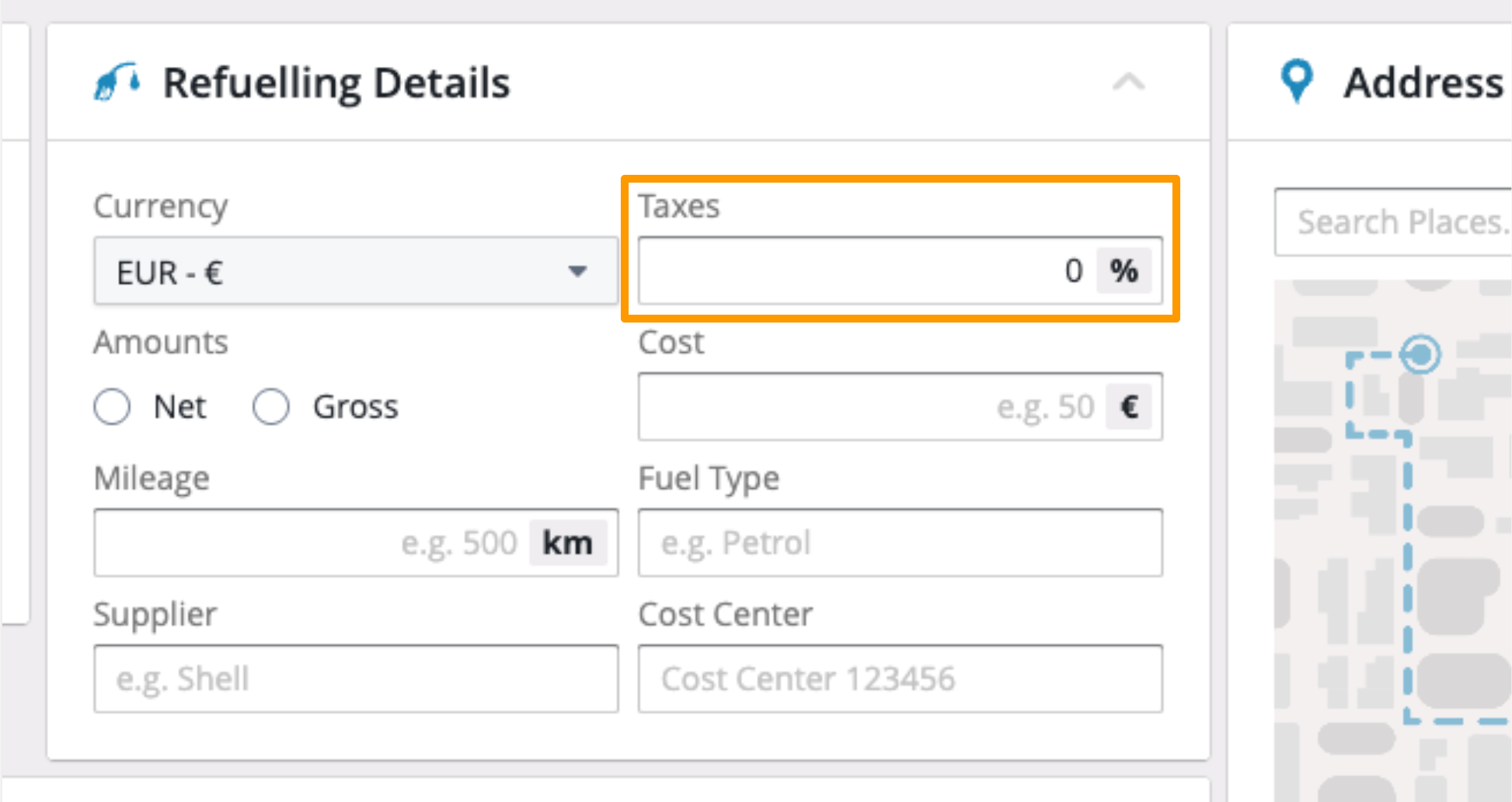Click the Currency dropdown arrow

(577, 271)
